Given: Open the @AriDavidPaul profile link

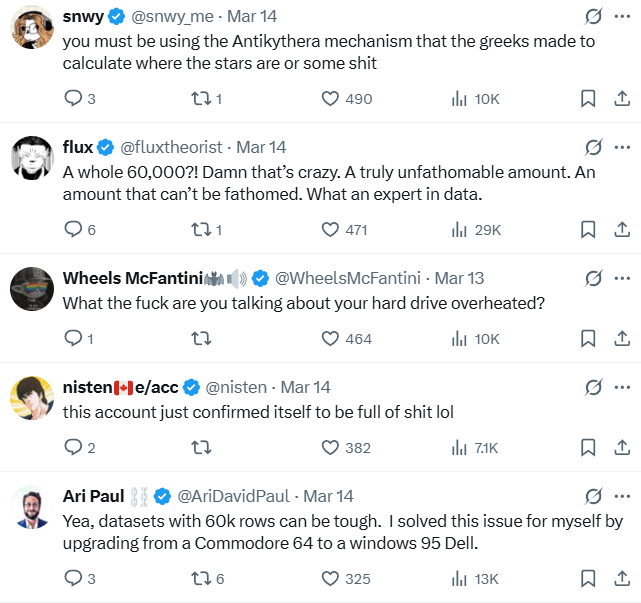Looking at the screenshot, I should 234,496.
